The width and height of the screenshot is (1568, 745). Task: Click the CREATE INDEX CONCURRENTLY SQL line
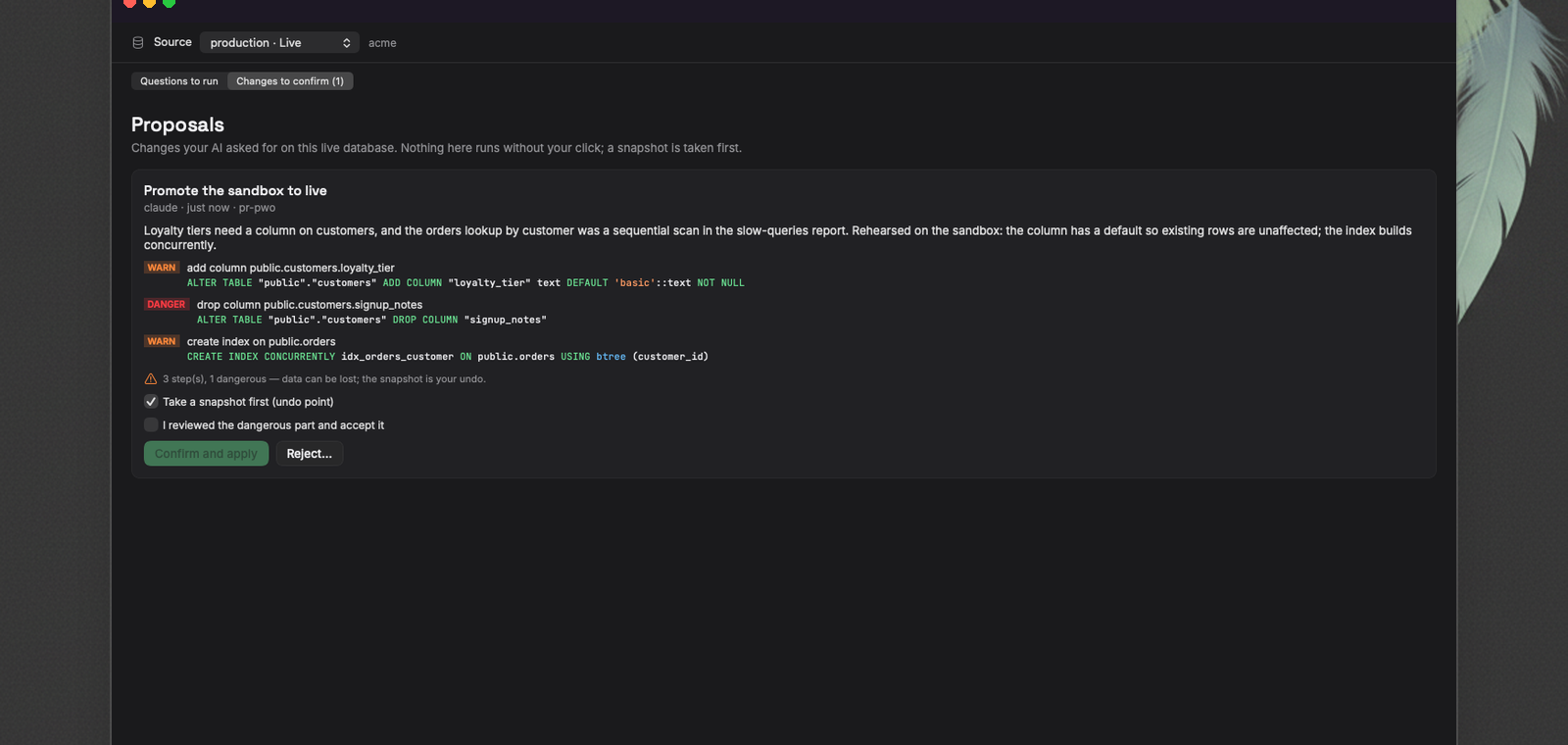pos(448,357)
